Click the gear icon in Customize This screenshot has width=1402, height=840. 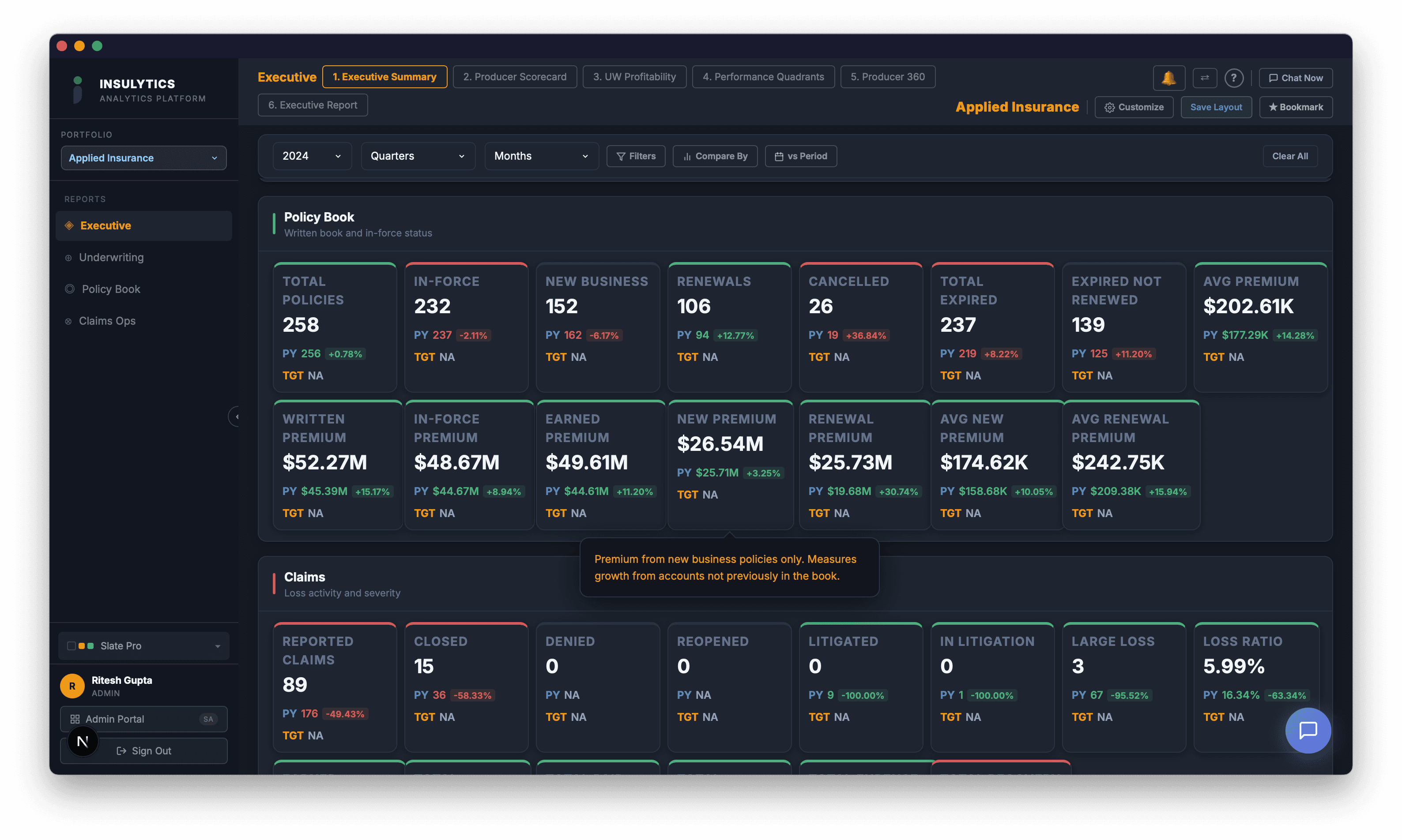pyautogui.click(x=1109, y=108)
